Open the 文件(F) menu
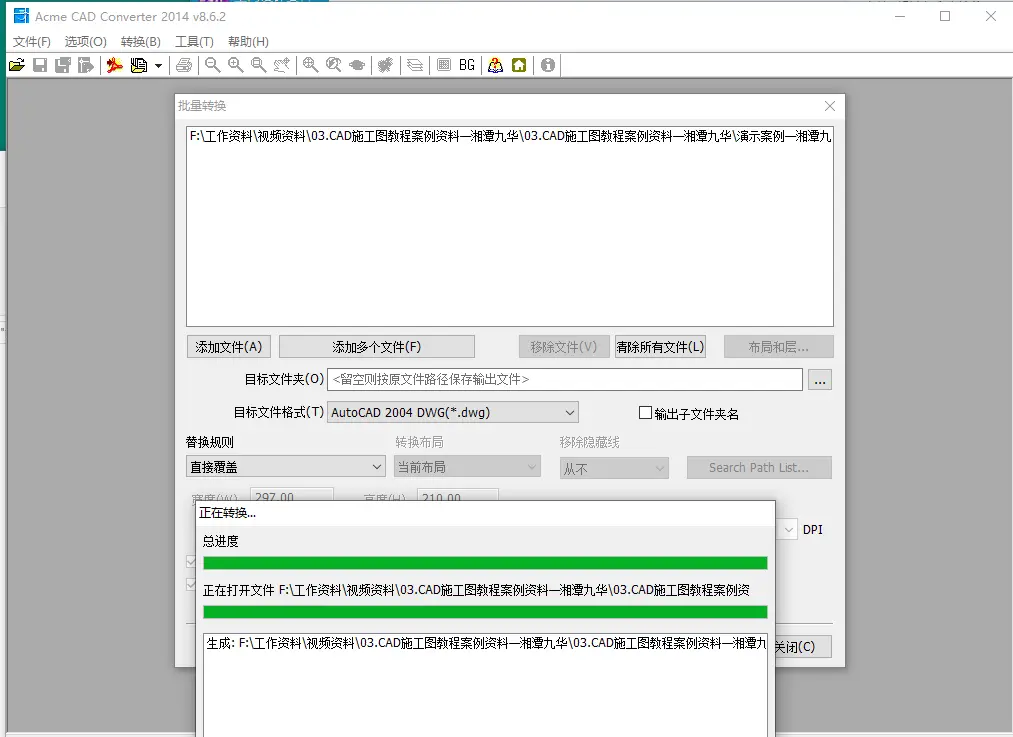The image size is (1013, 737). (32, 42)
